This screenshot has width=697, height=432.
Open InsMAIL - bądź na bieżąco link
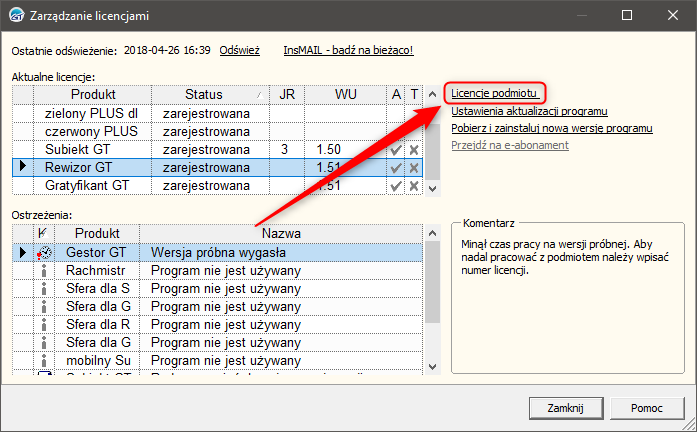pyautogui.click(x=348, y=50)
